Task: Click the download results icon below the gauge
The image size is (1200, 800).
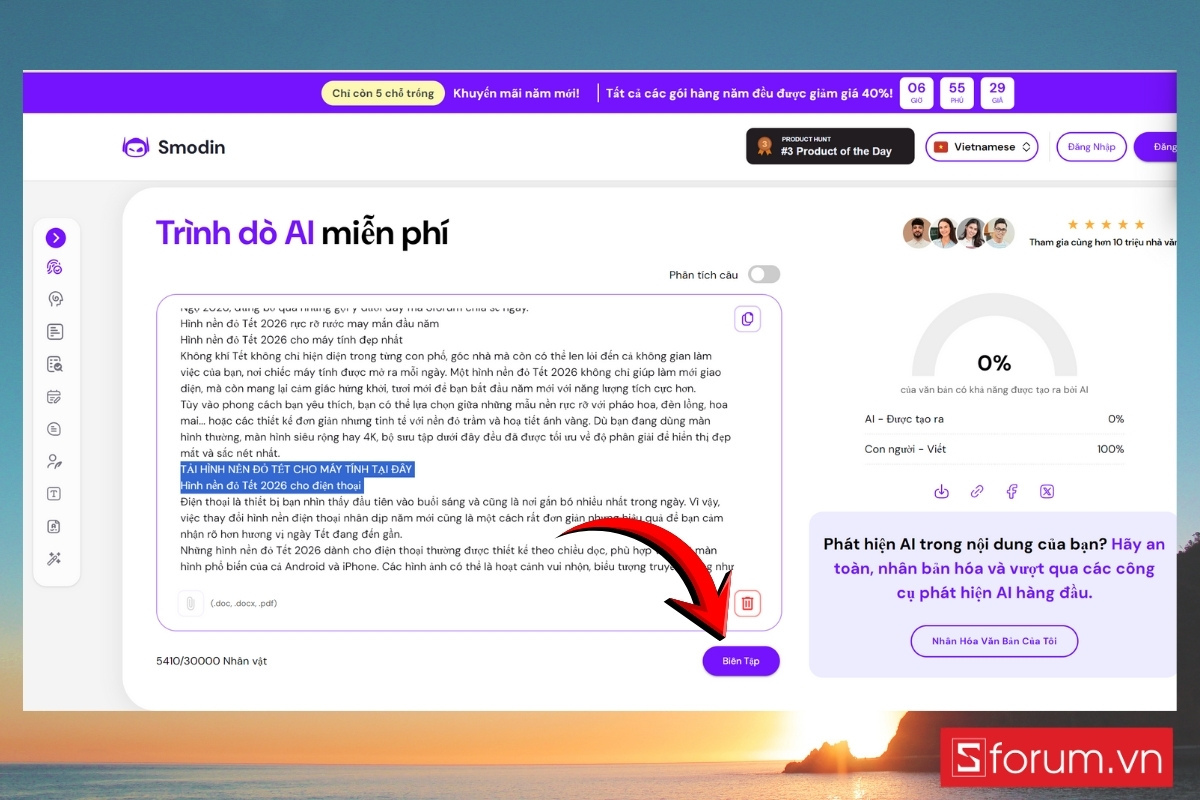Action: (940, 491)
